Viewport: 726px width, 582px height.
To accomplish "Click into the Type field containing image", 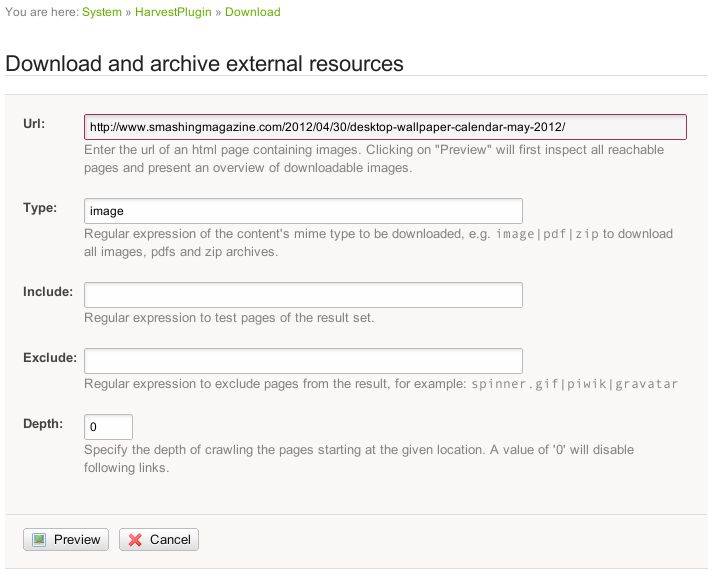I will tap(303, 211).
